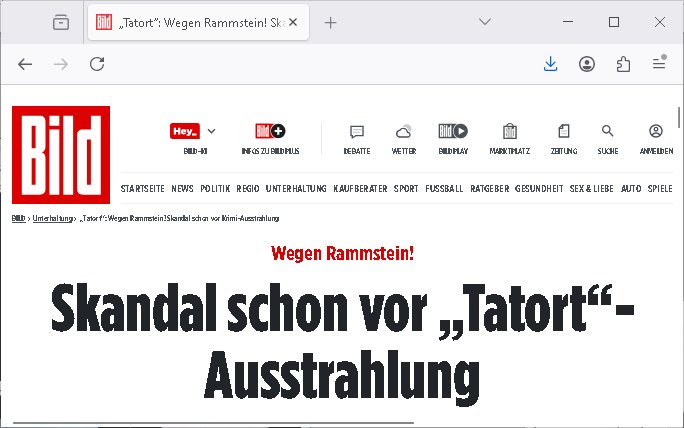Open a new browser tab
This screenshot has height=428, width=684.
[331, 22]
